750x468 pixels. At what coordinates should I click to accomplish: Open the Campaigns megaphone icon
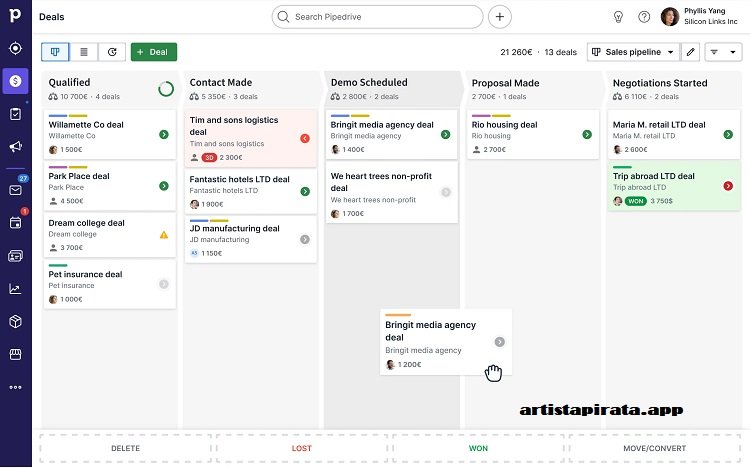(15, 146)
